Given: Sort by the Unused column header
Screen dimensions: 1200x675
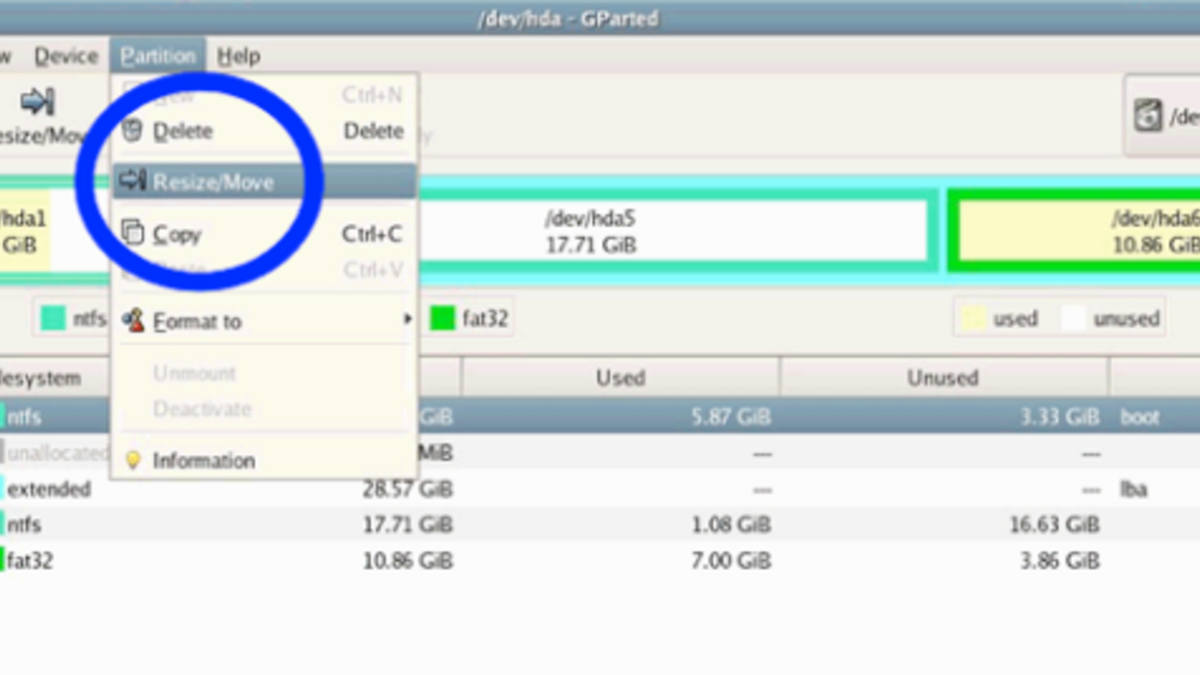Looking at the screenshot, I should click(943, 378).
